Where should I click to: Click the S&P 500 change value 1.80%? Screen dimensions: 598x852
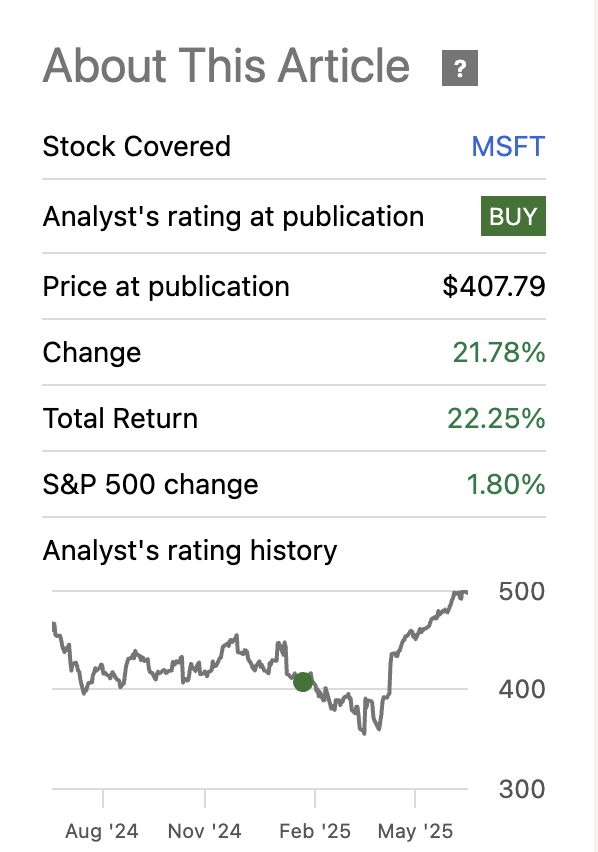[509, 484]
